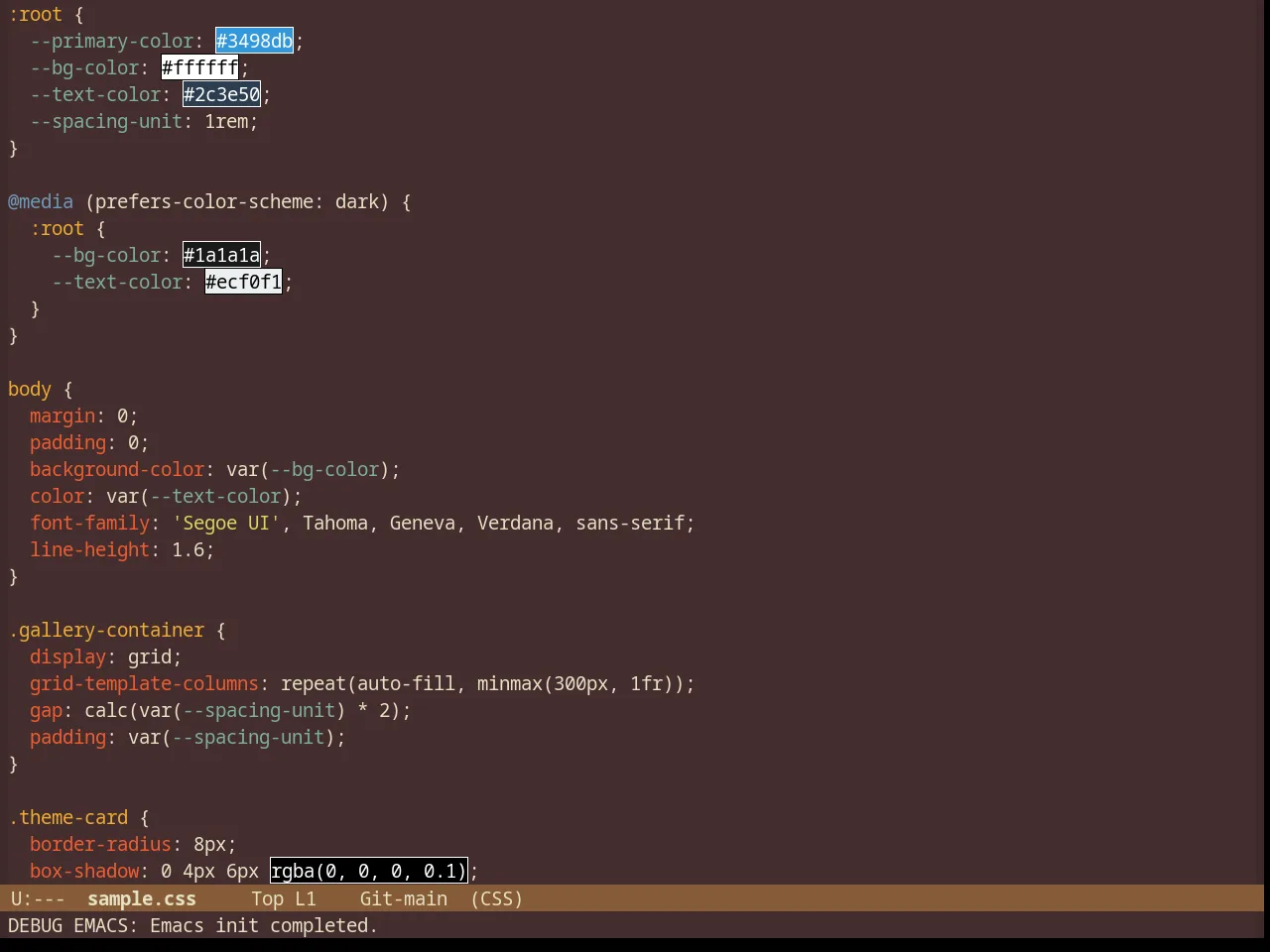This screenshot has height=952, width=1270.
Task: Click the 'Segoe UI' string
Action: click(226, 523)
